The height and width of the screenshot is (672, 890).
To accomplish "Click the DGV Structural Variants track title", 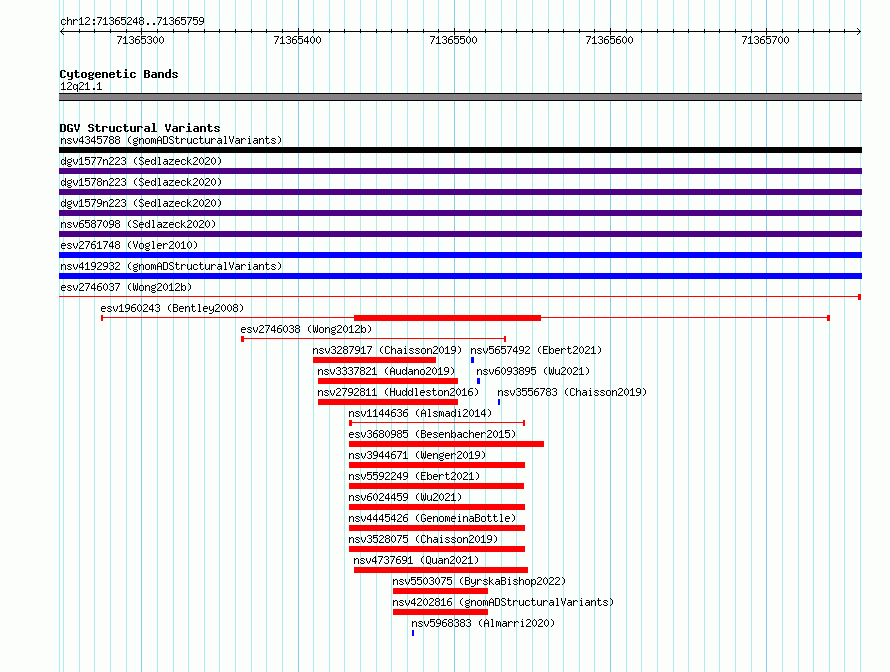I will coord(140,128).
